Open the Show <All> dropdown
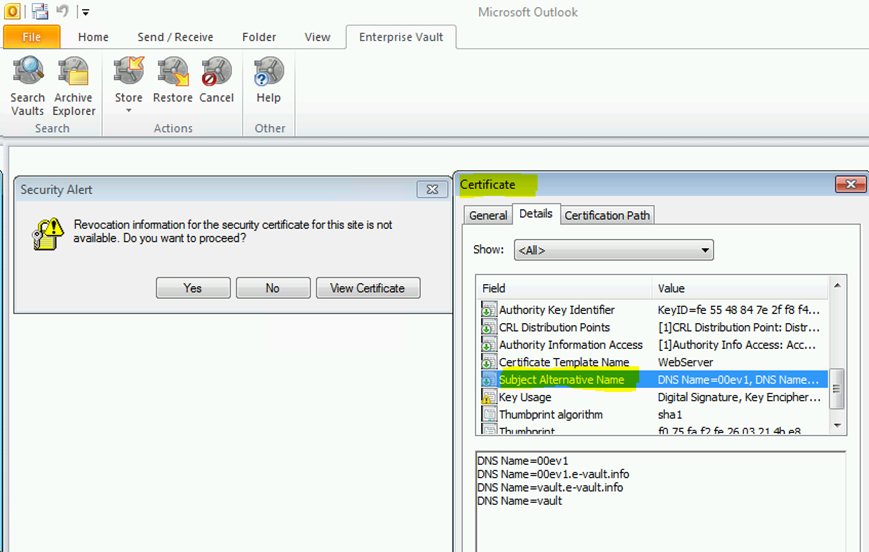Viewport: 869px width, 552px height. point(614,251)
